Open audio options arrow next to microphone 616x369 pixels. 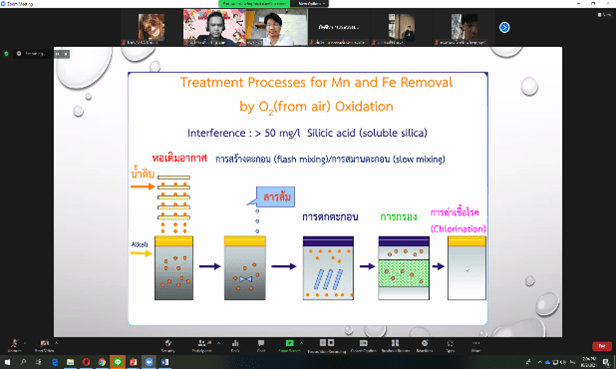tap(25, 343)
